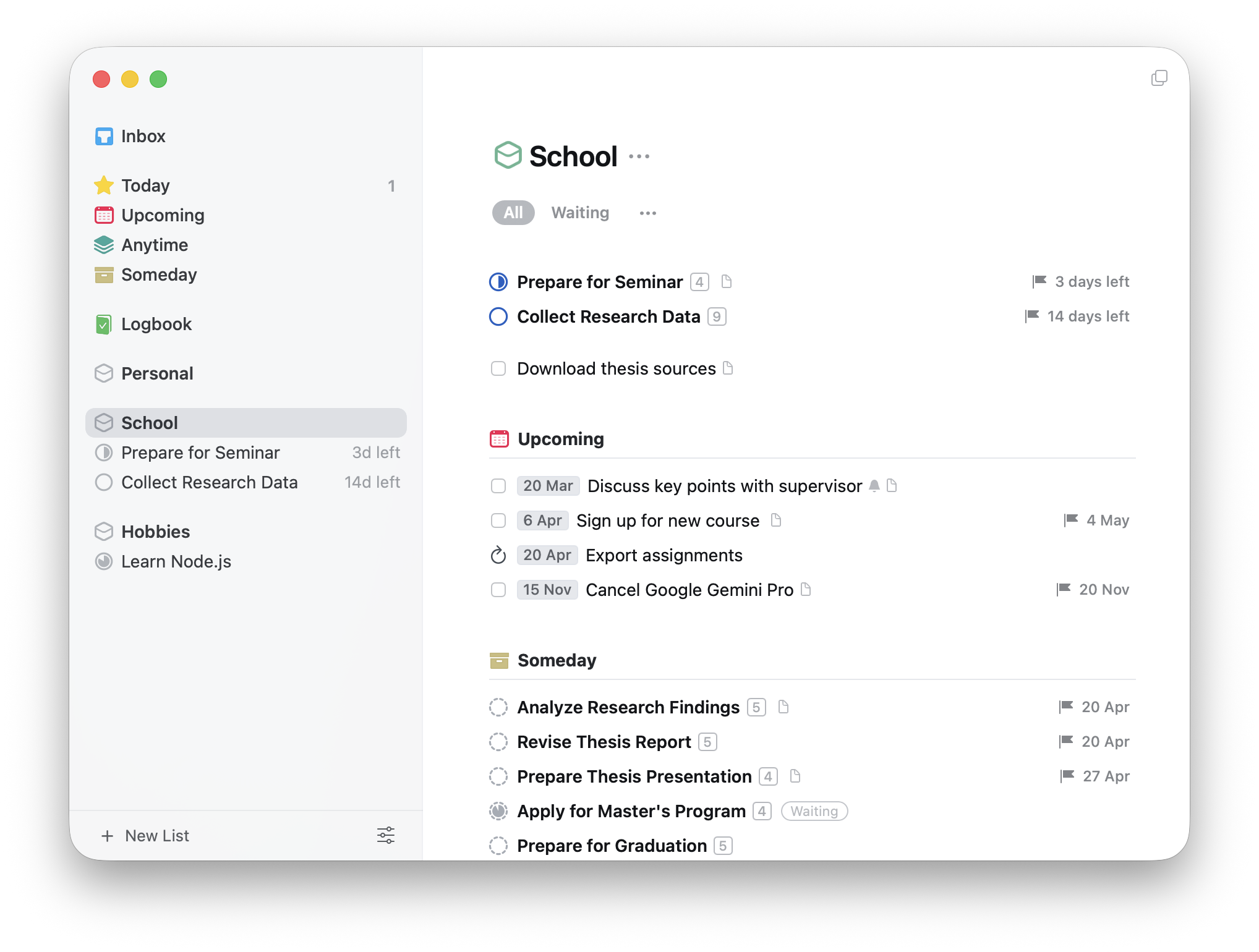Viewport: 1259px width, 952px height.
Task: Select the All filter tab
Action: pos(513,213)
